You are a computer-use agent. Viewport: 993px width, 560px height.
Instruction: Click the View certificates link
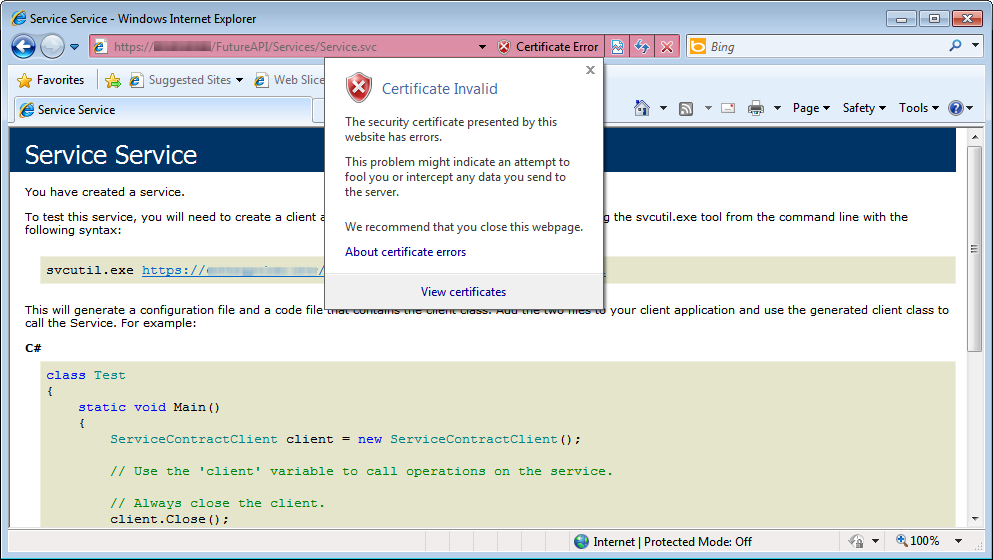[x=463, y=292]
